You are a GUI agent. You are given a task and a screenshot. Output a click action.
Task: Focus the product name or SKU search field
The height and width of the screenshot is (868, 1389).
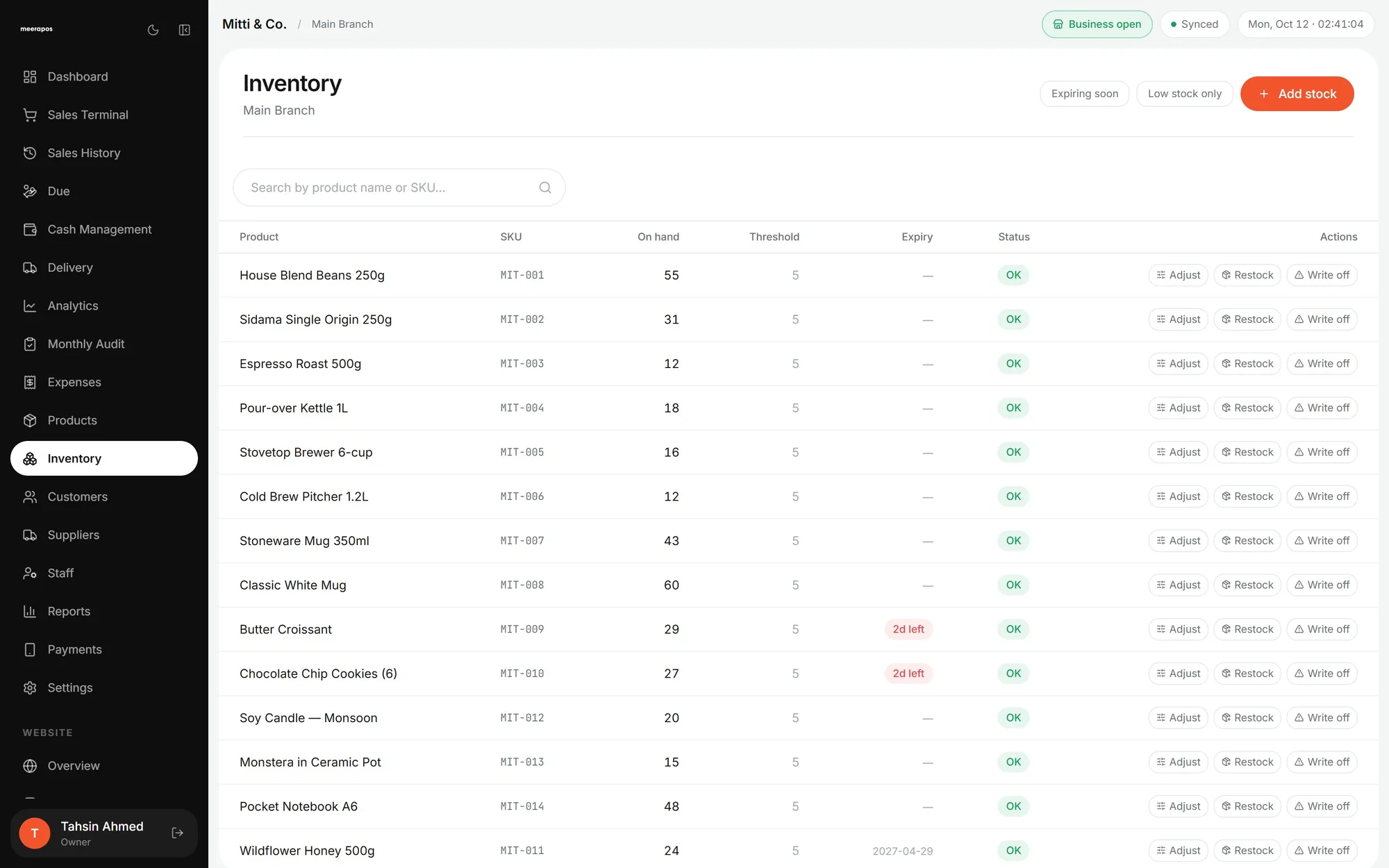[399, 187]
